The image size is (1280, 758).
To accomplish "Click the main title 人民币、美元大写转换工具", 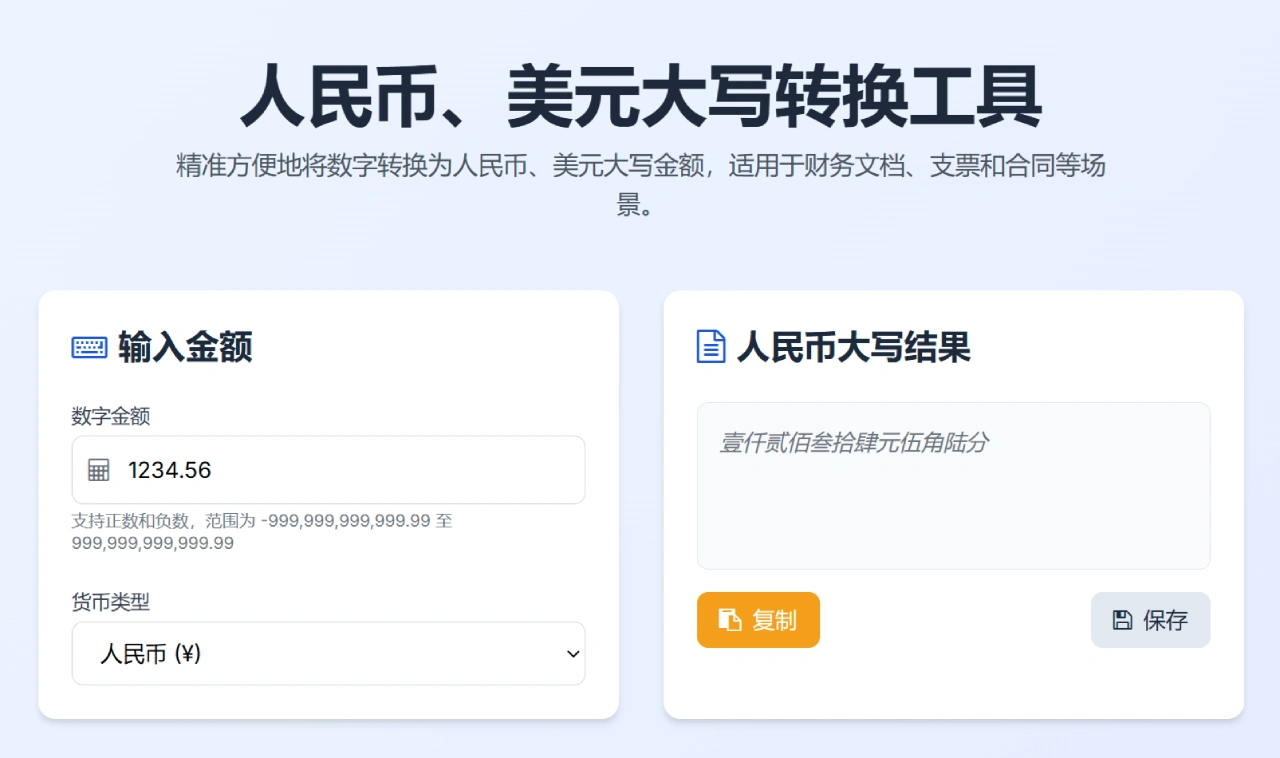I will click(640, 96).
